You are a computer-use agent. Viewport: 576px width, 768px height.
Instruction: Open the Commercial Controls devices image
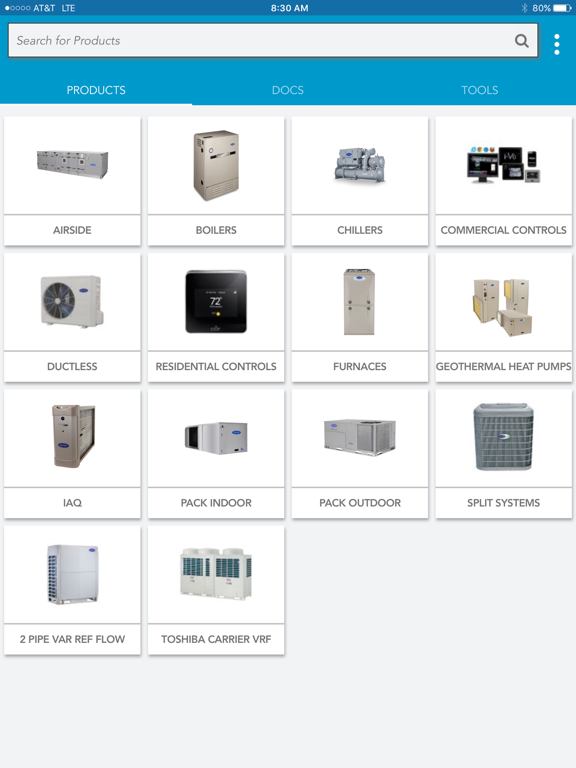pyautogui.click(x=504, y=165)
